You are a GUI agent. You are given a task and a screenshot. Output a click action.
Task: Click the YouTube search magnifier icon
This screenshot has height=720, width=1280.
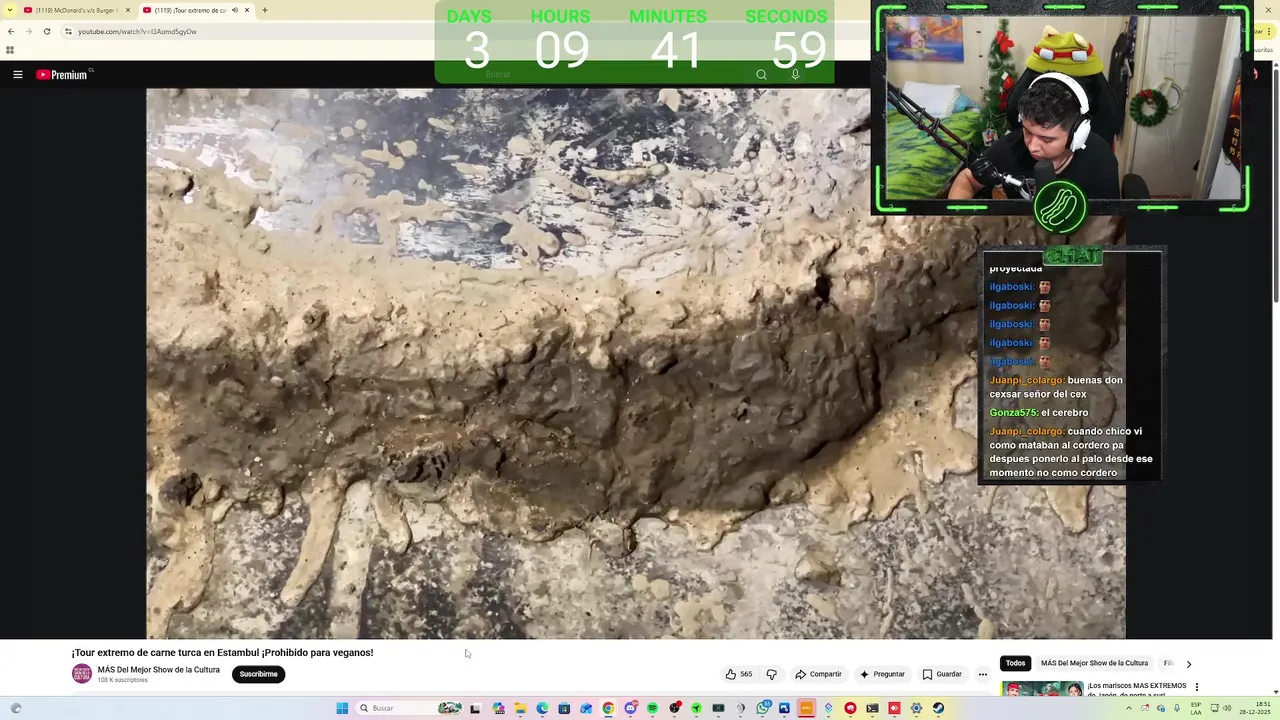tap(761, 74)
